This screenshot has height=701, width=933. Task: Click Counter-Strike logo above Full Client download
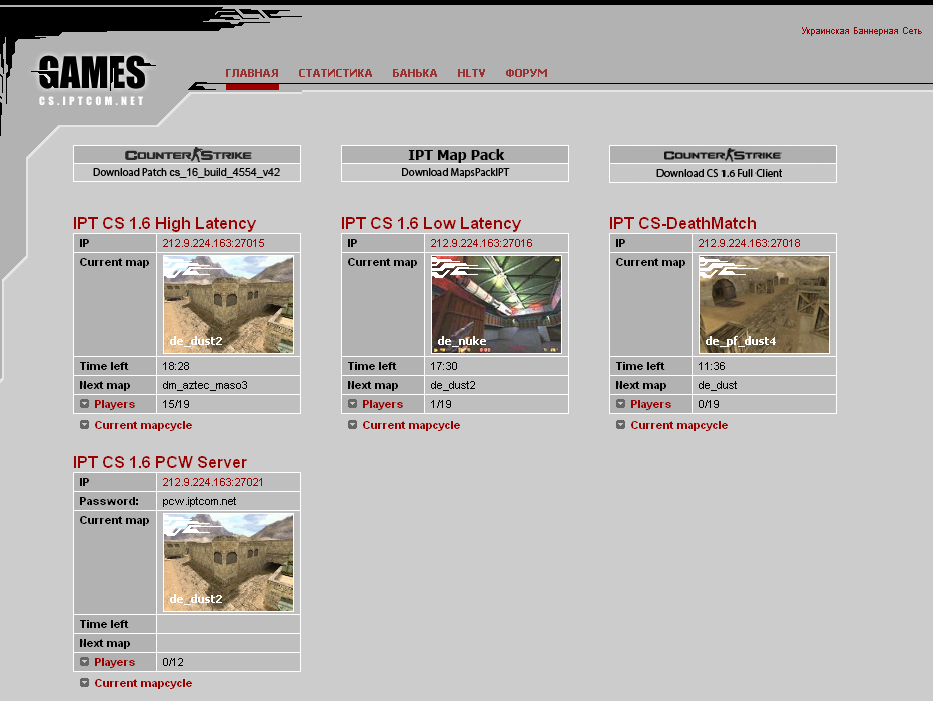click(x=722, y=155)
